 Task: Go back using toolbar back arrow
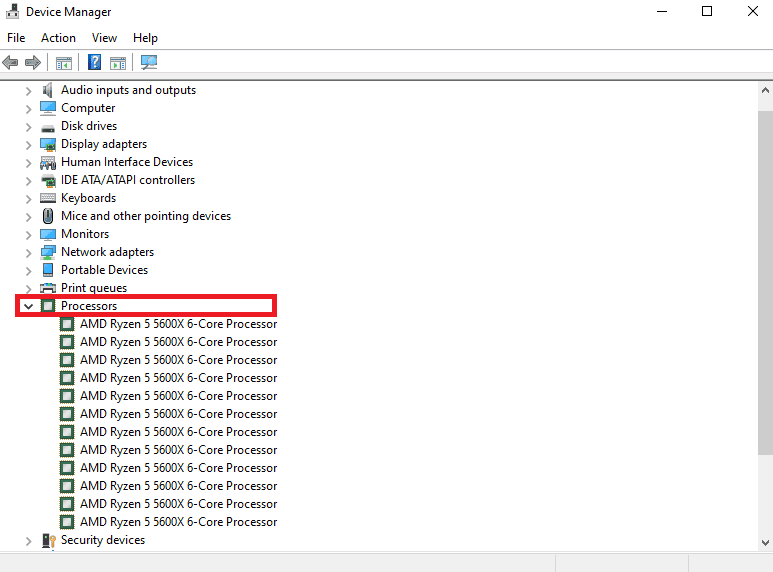(10, 63)
